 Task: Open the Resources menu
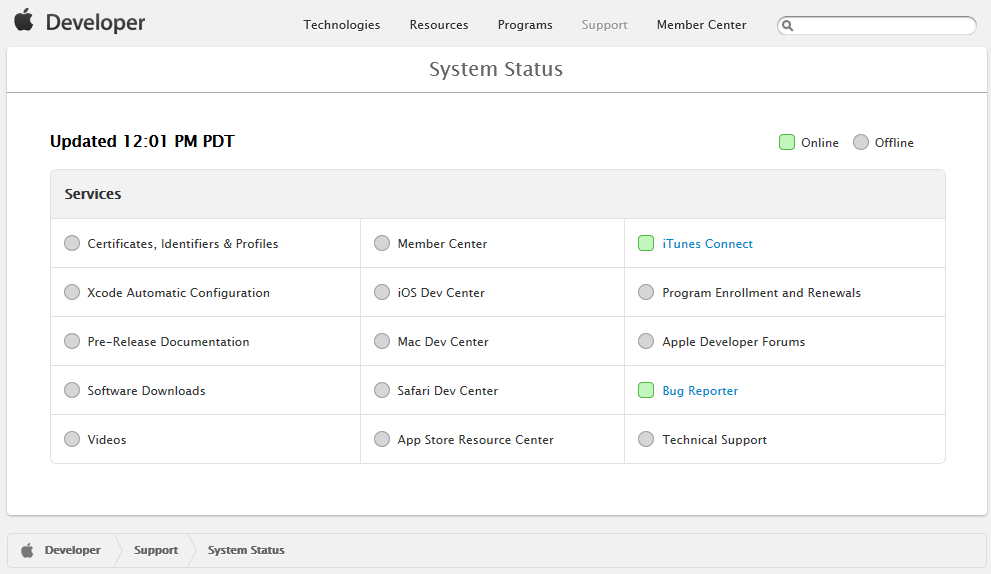[439, 25]
